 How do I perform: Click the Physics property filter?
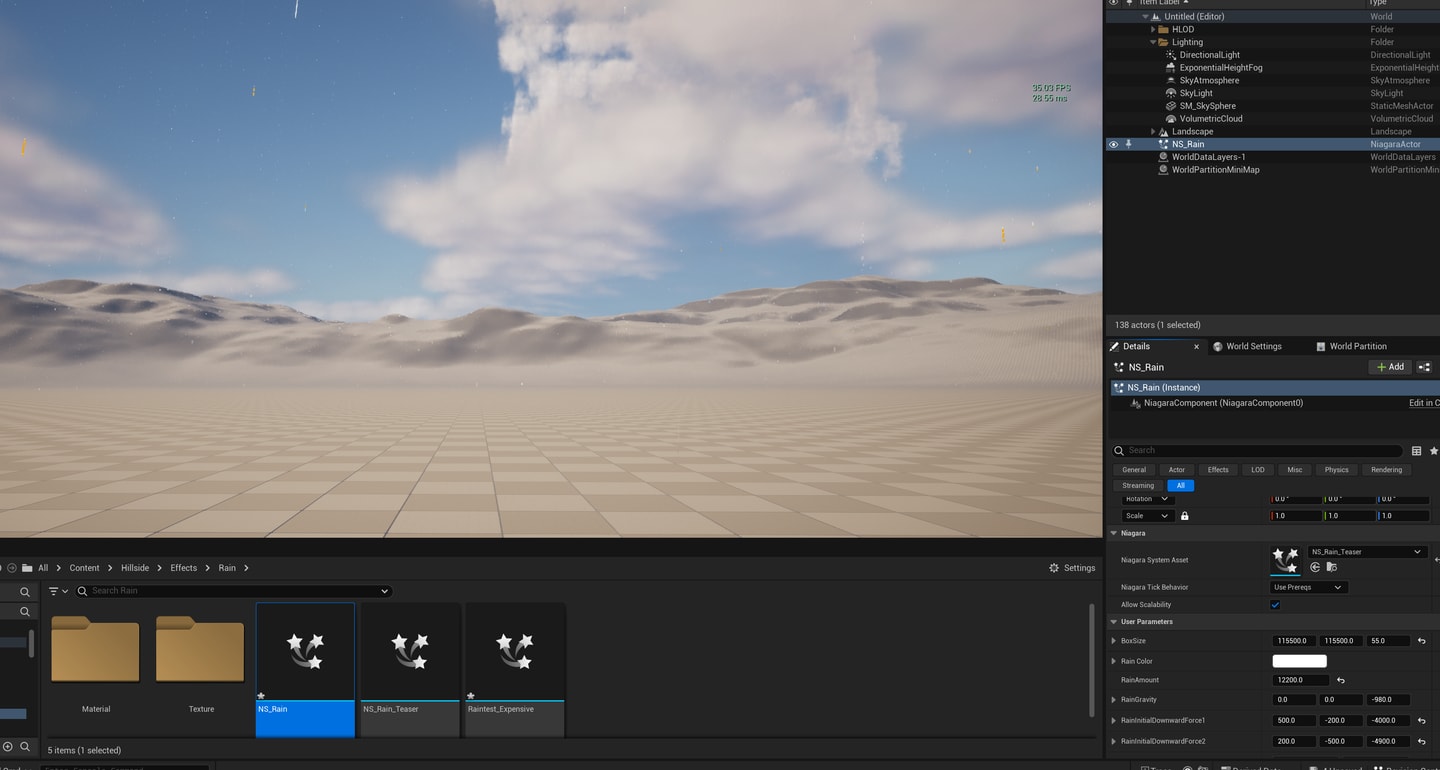point(1337,470)
